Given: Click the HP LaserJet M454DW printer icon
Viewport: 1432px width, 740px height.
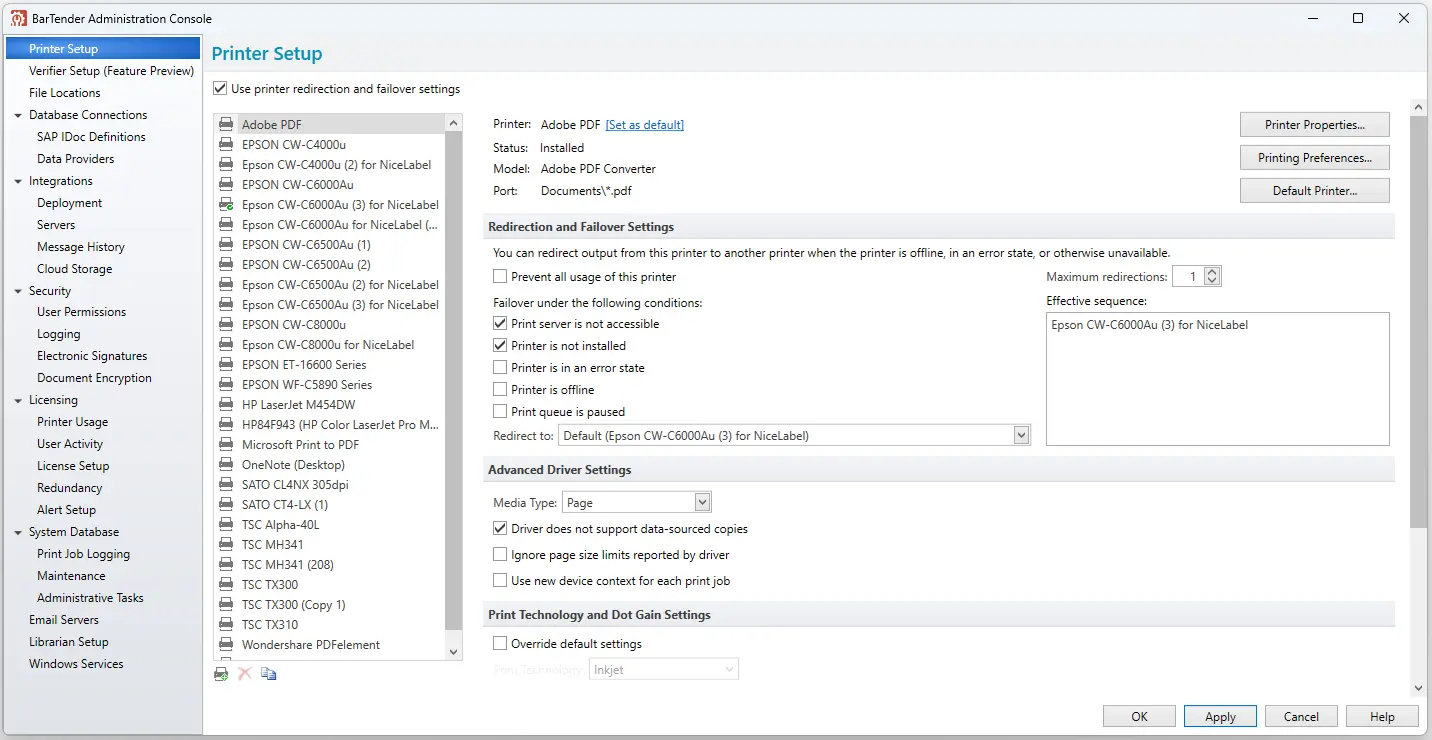Looking at the screenshot, I should (226, 405).
